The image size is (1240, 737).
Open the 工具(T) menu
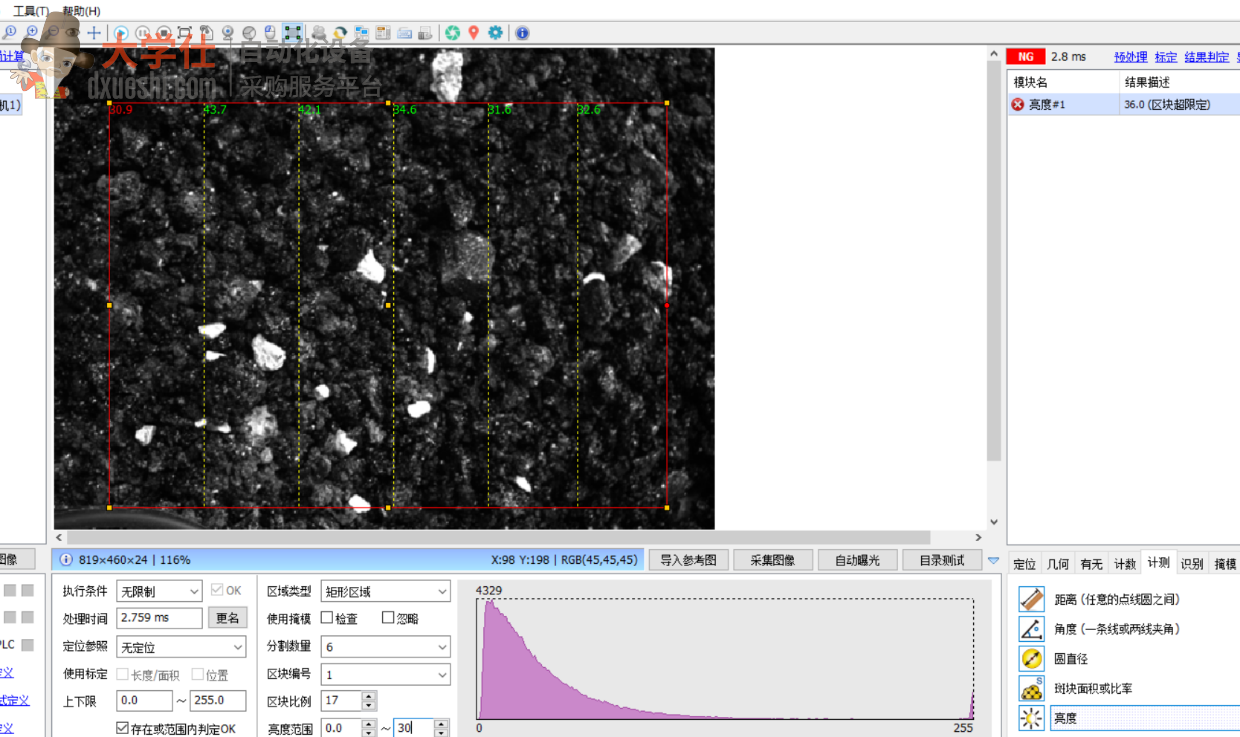[30, 11]
